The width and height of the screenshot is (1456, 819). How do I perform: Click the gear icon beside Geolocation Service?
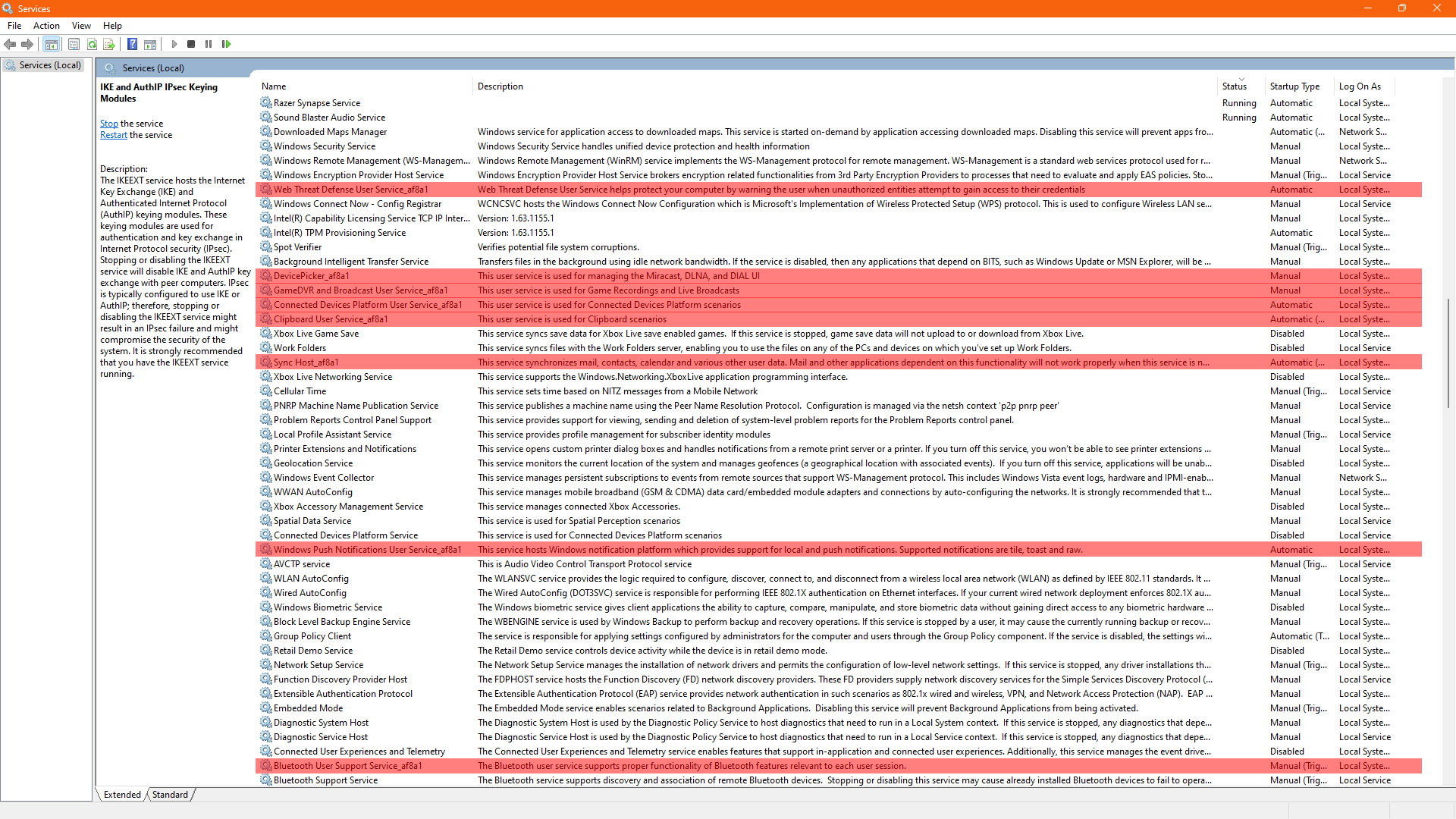(266, 463)
